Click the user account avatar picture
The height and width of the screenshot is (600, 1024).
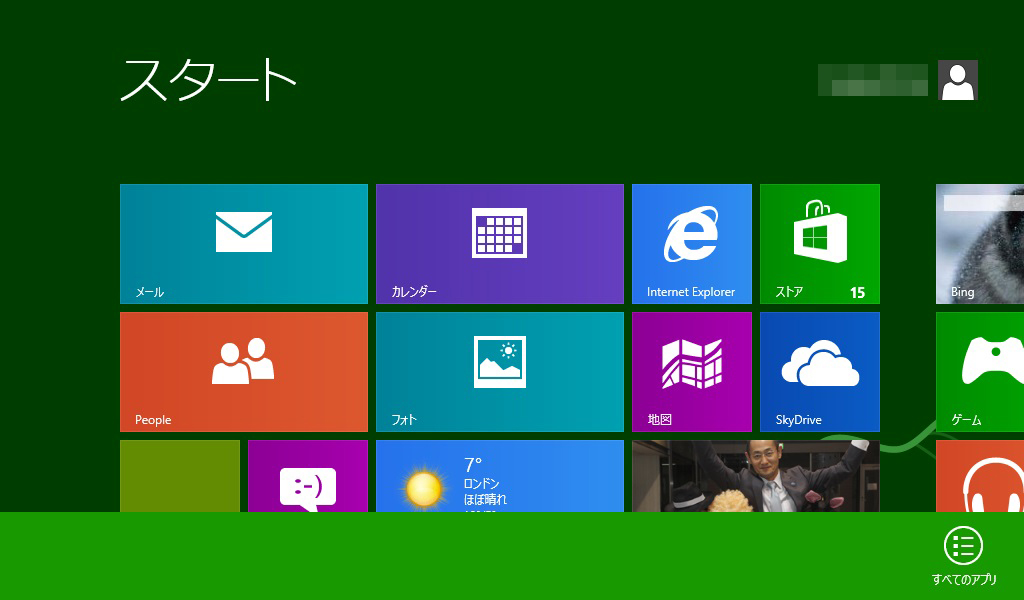pyautogui.click(x=957, y=80)
